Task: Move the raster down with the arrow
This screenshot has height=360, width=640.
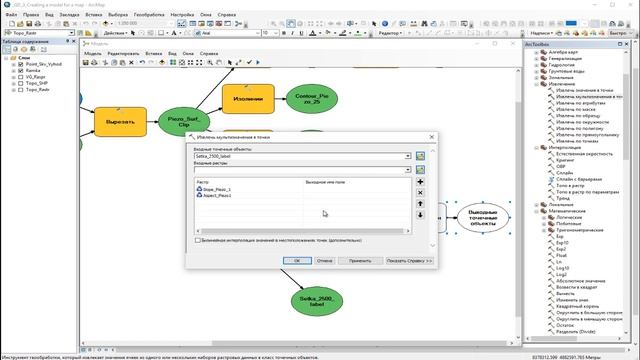Action: 420,215
